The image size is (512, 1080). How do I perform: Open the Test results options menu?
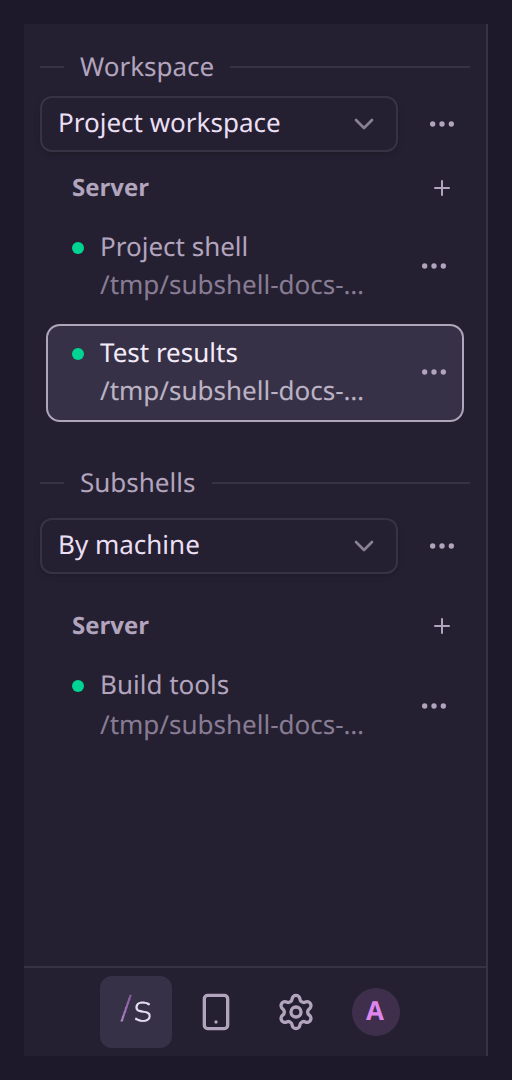point(433,372)
